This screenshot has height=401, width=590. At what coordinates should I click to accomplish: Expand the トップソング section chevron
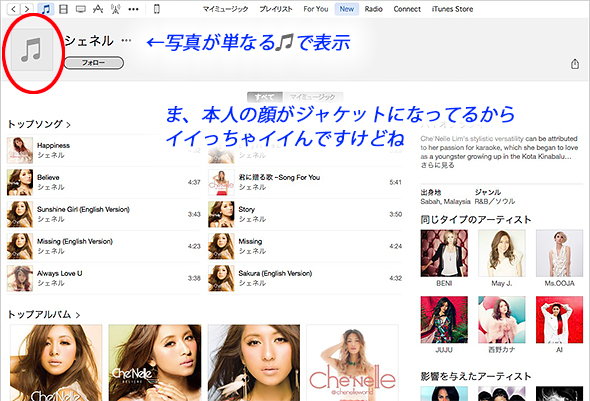point(68,125)
